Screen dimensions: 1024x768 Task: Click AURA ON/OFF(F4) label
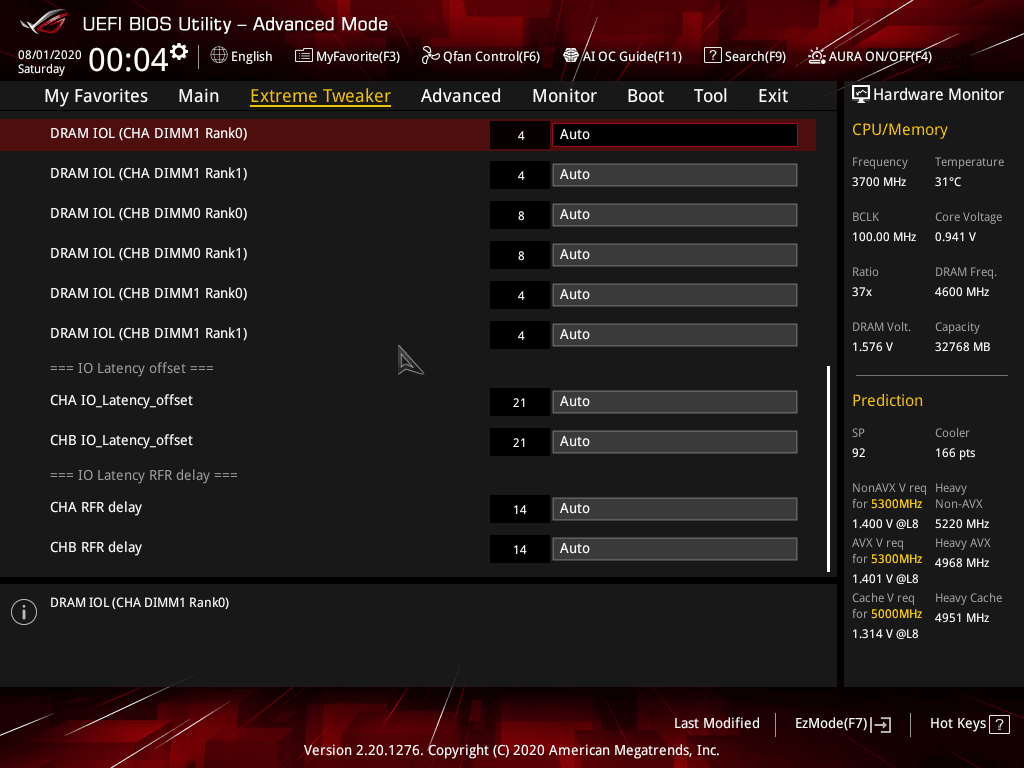pos(880,56)
